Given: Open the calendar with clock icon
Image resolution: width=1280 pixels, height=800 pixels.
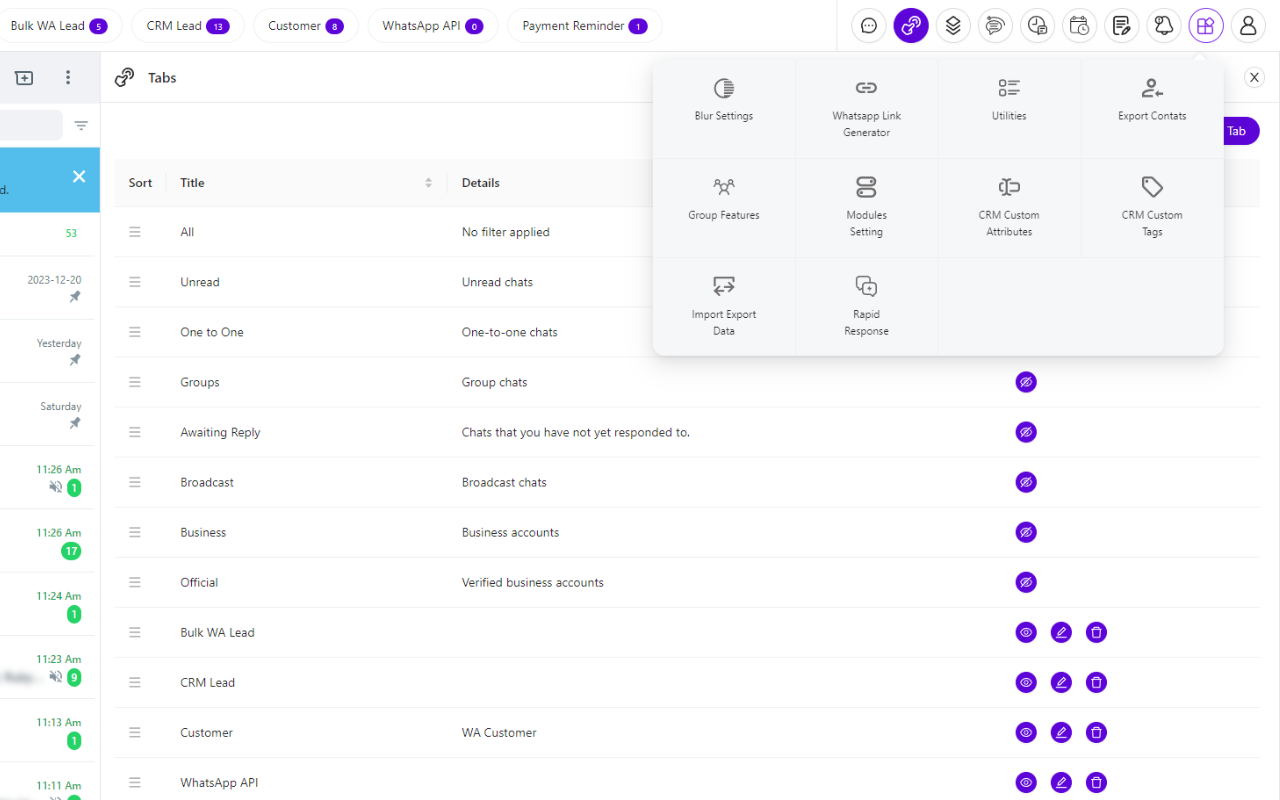Looking at the screenshot, I should pos(1080,26).
